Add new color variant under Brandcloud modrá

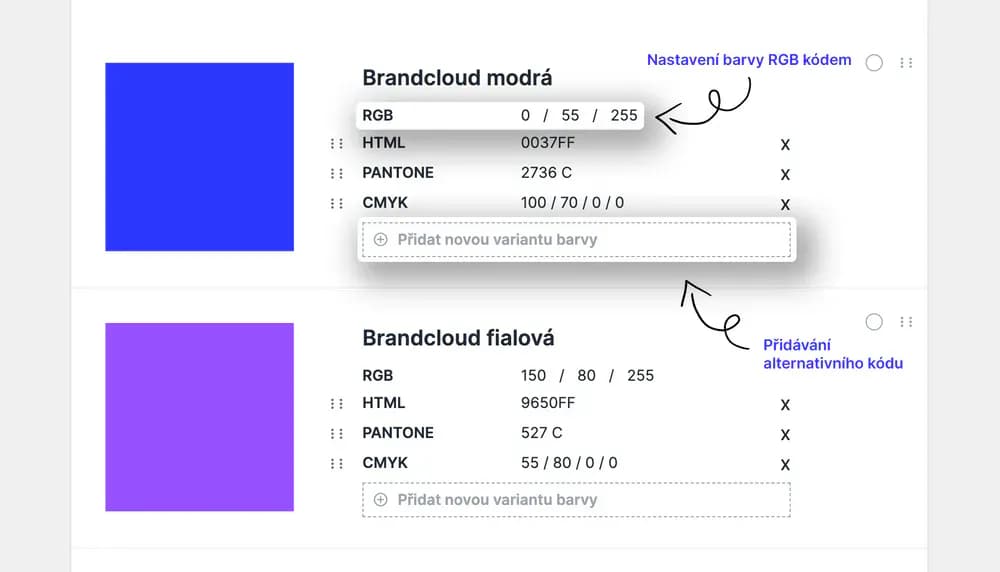point(576,240)
